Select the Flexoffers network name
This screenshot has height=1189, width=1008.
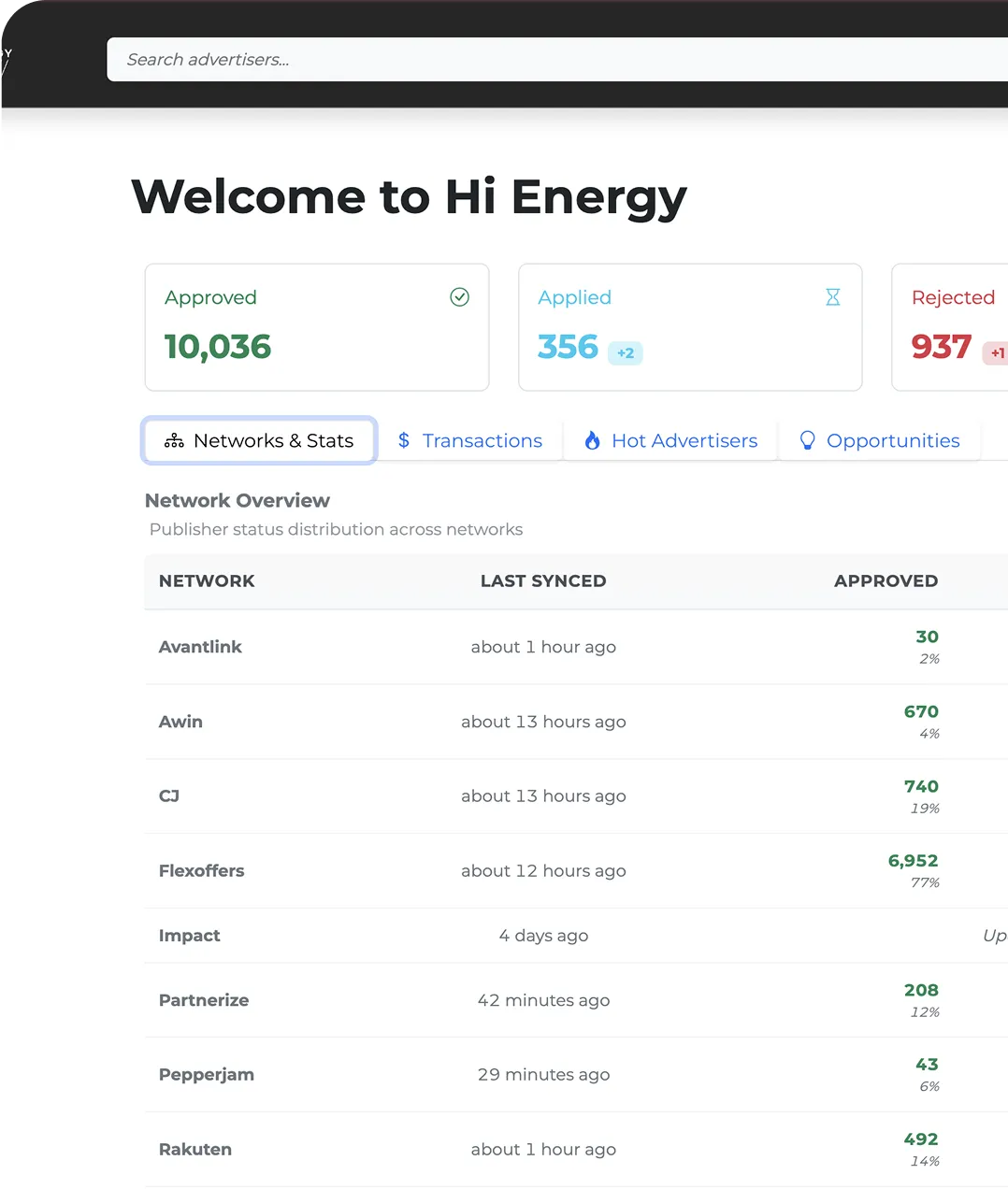201,871
